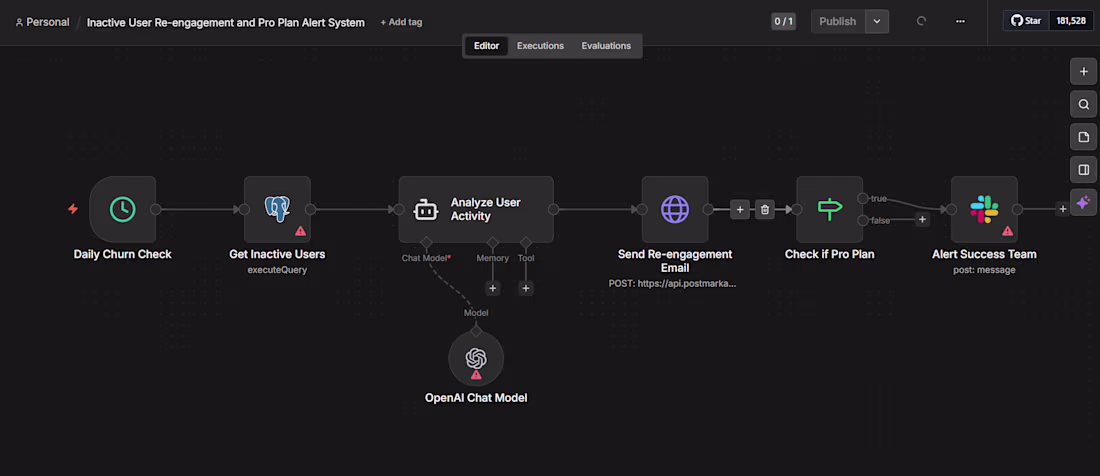Click the Chat Model connector diamond
This screenshot has width=1100, height=476.
click(x=426, y=243)
